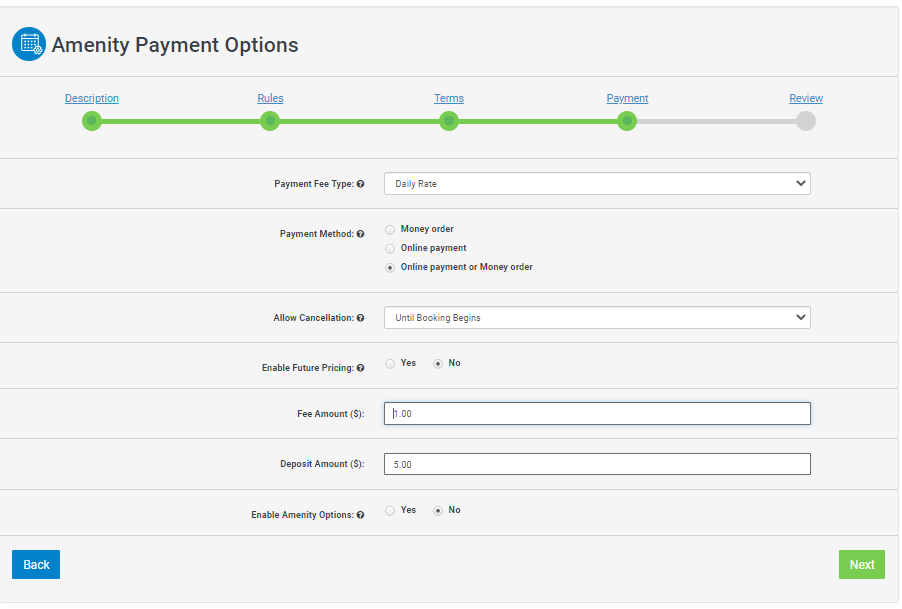Click the Description step circle marker

pos(92,121)
